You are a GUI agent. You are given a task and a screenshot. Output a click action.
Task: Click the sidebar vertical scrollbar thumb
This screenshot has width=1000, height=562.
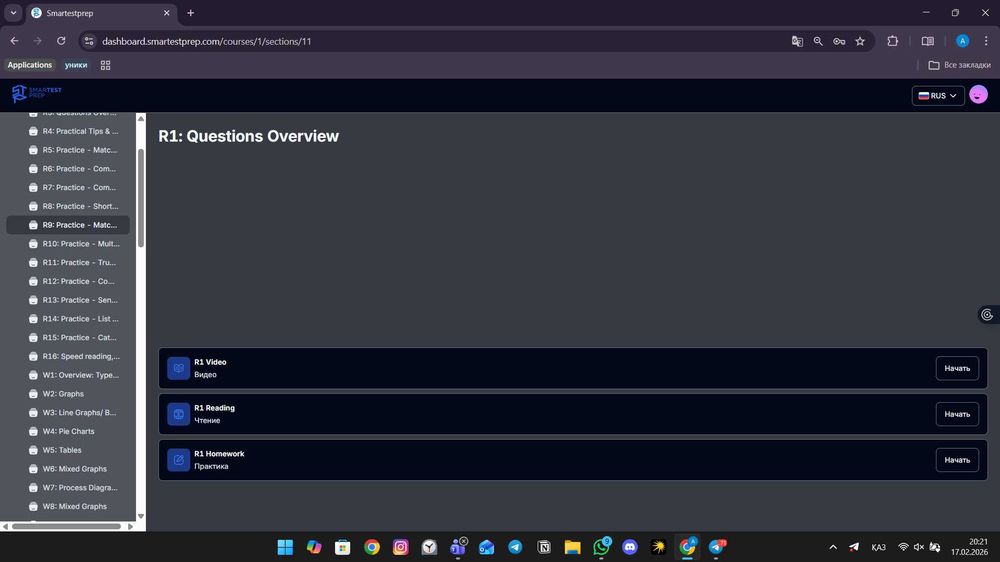click(141, 198)
